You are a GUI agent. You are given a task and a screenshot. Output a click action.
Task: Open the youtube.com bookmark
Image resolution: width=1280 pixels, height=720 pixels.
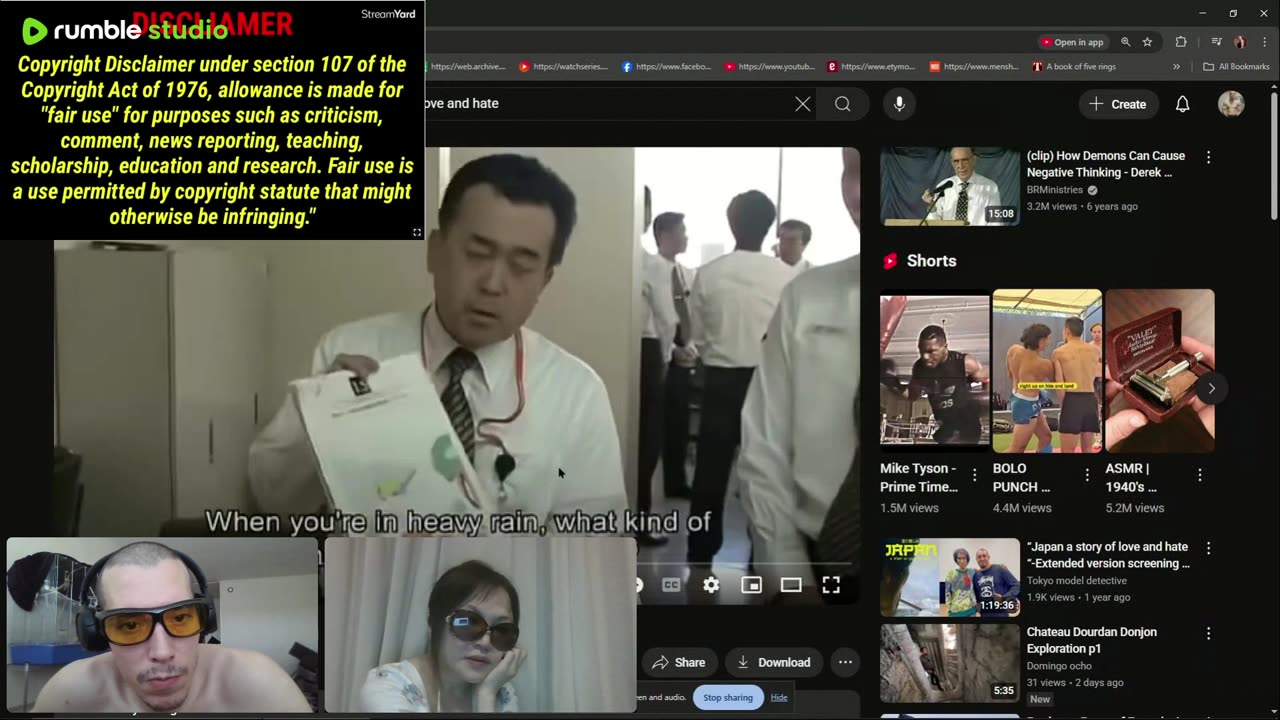click(x=770, y=67)
